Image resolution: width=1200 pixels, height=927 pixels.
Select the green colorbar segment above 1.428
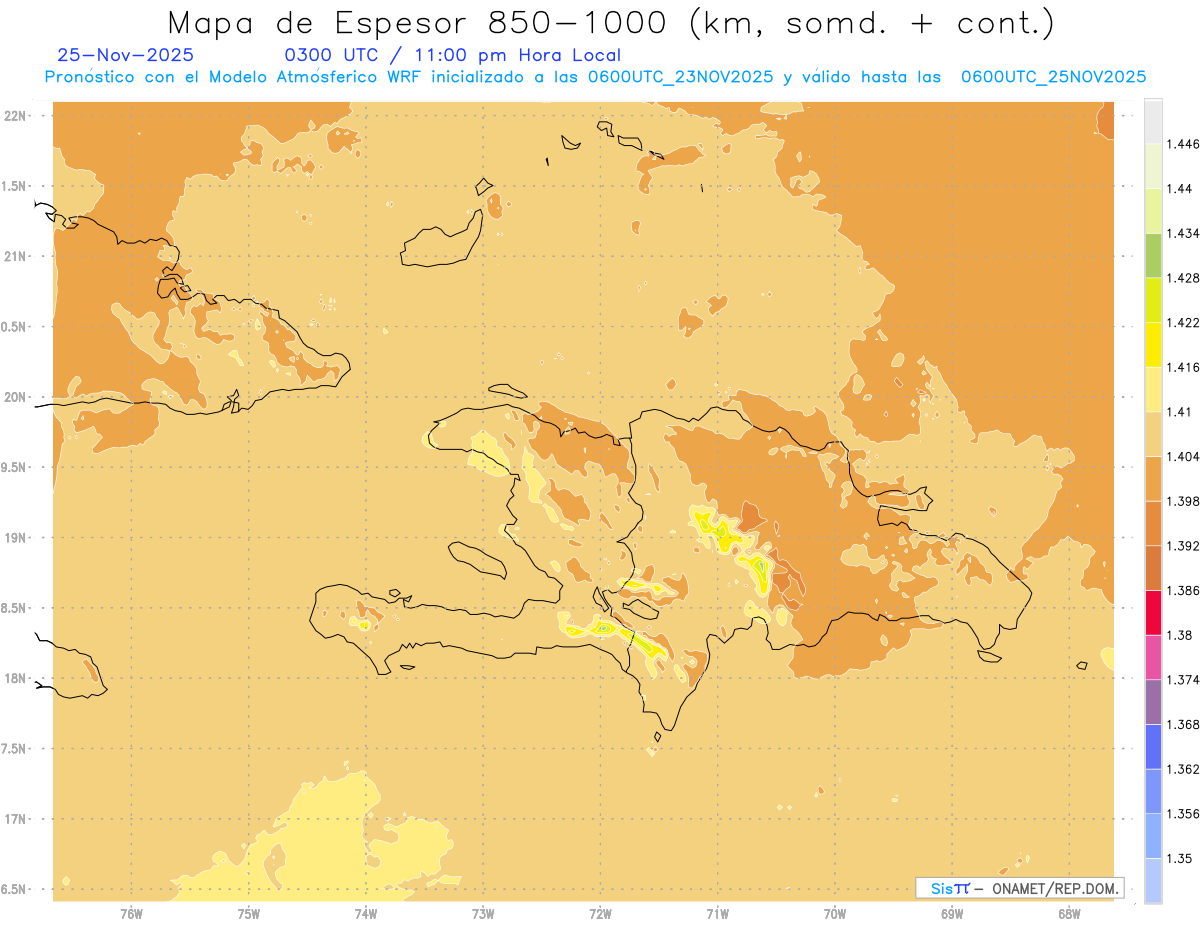tap(1153, 255)
